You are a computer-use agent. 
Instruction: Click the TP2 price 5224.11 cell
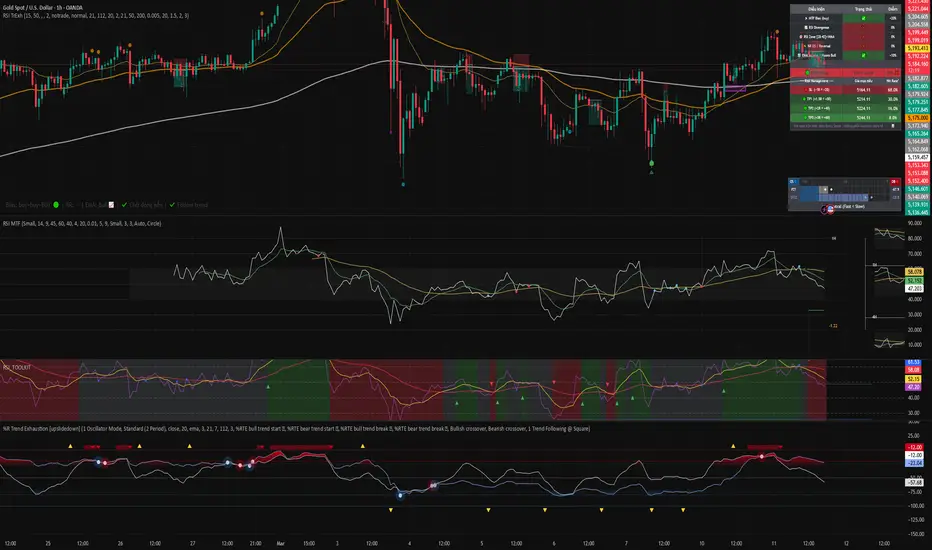pyautogui.click(x=864, y=108)
